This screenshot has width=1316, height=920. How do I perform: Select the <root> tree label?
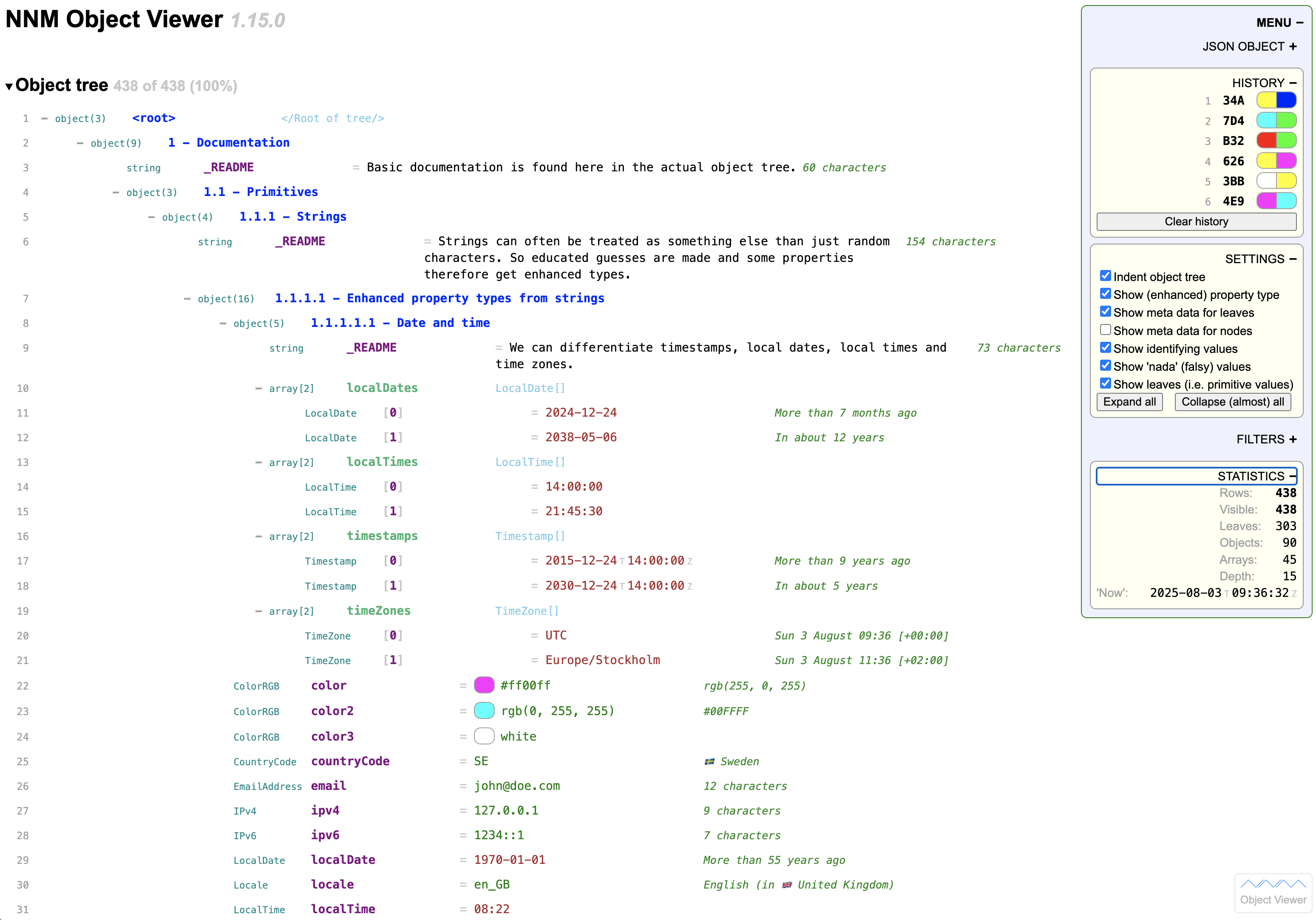tap(153, 118)
